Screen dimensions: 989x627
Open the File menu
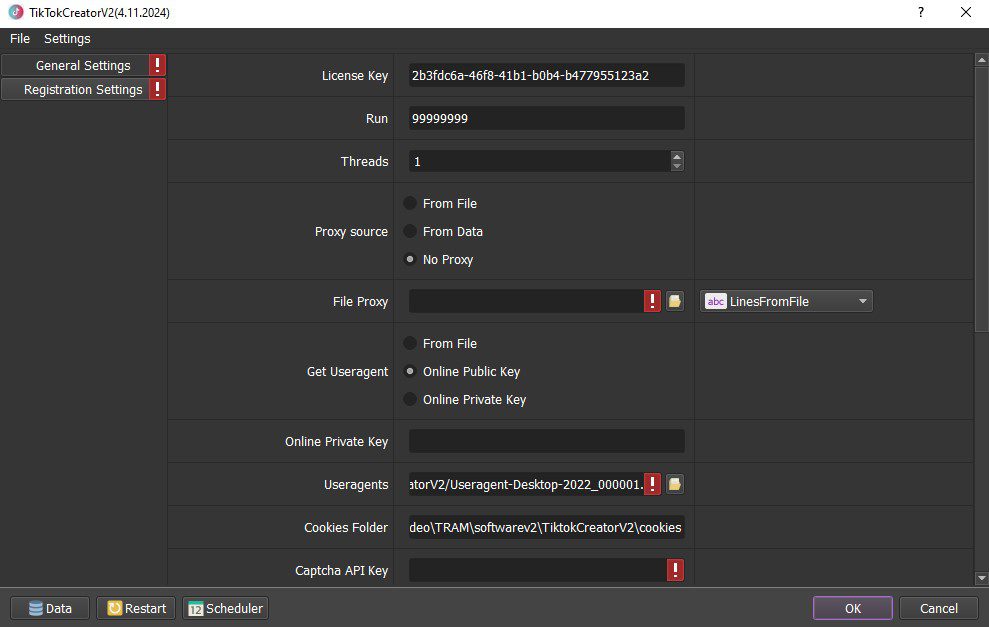point(20,38)
